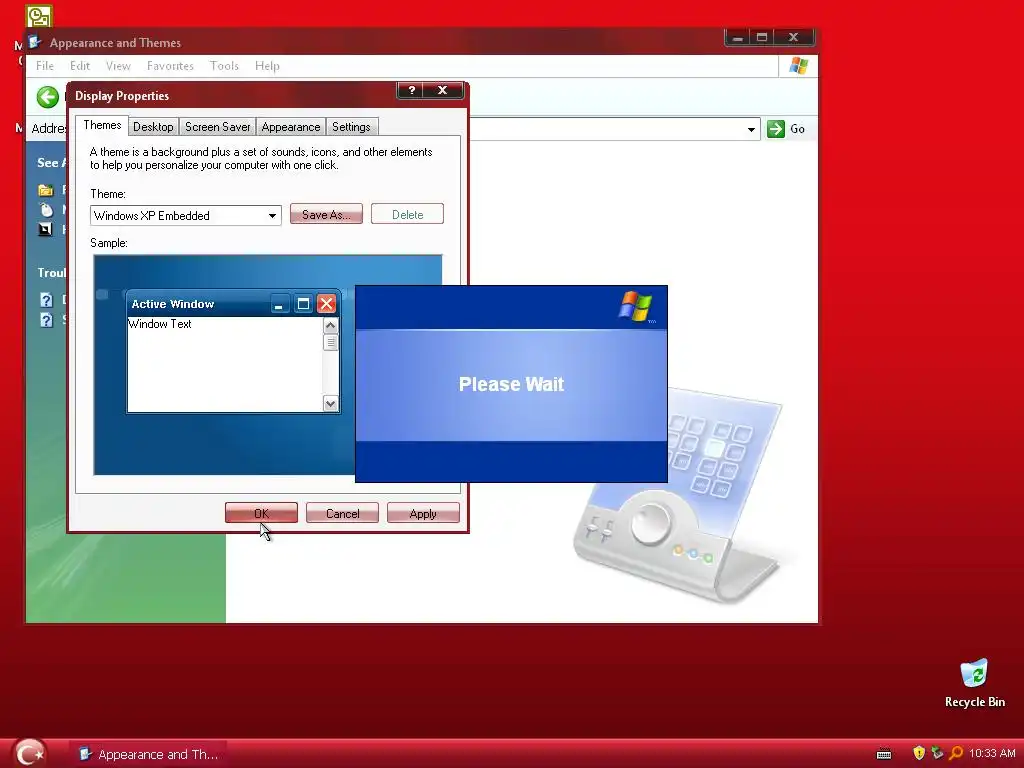Click the green Back arrow in Appearance and Themes

[47, 97]
